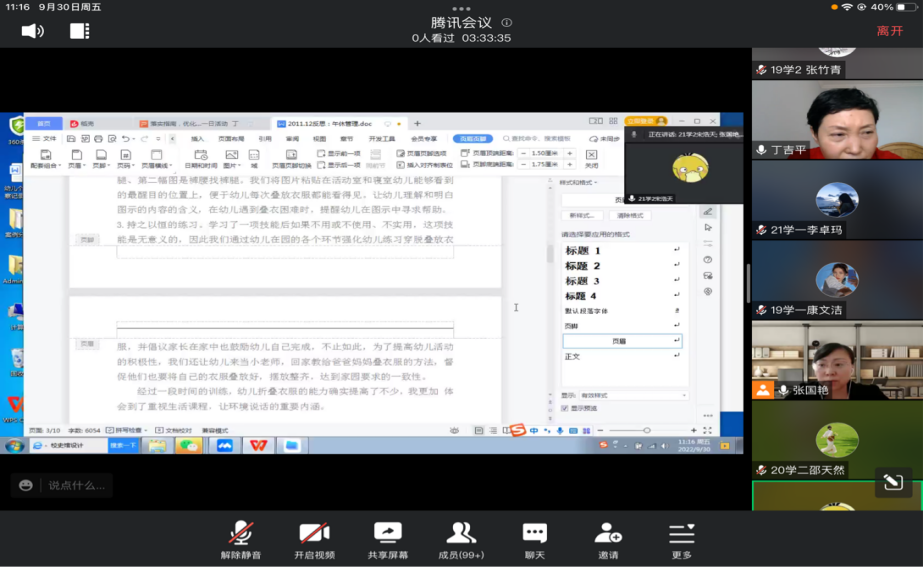Open the 更多 menu
The image size is (923, 567).
(x=682, y=539)
